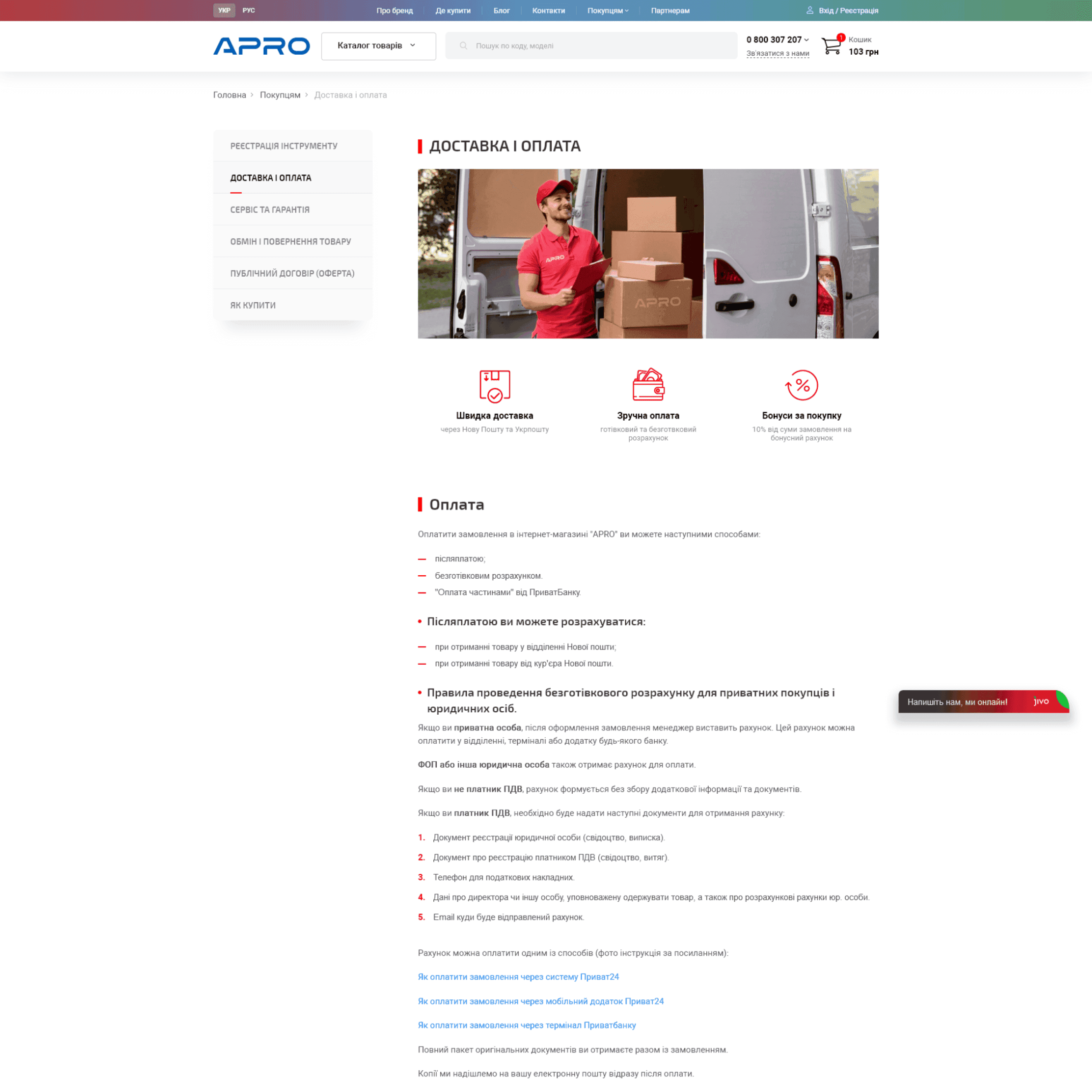The height and width of the screenshot is (1092, 1092).
Task: Open the shopping cart icon
Action: pos(831,46)
